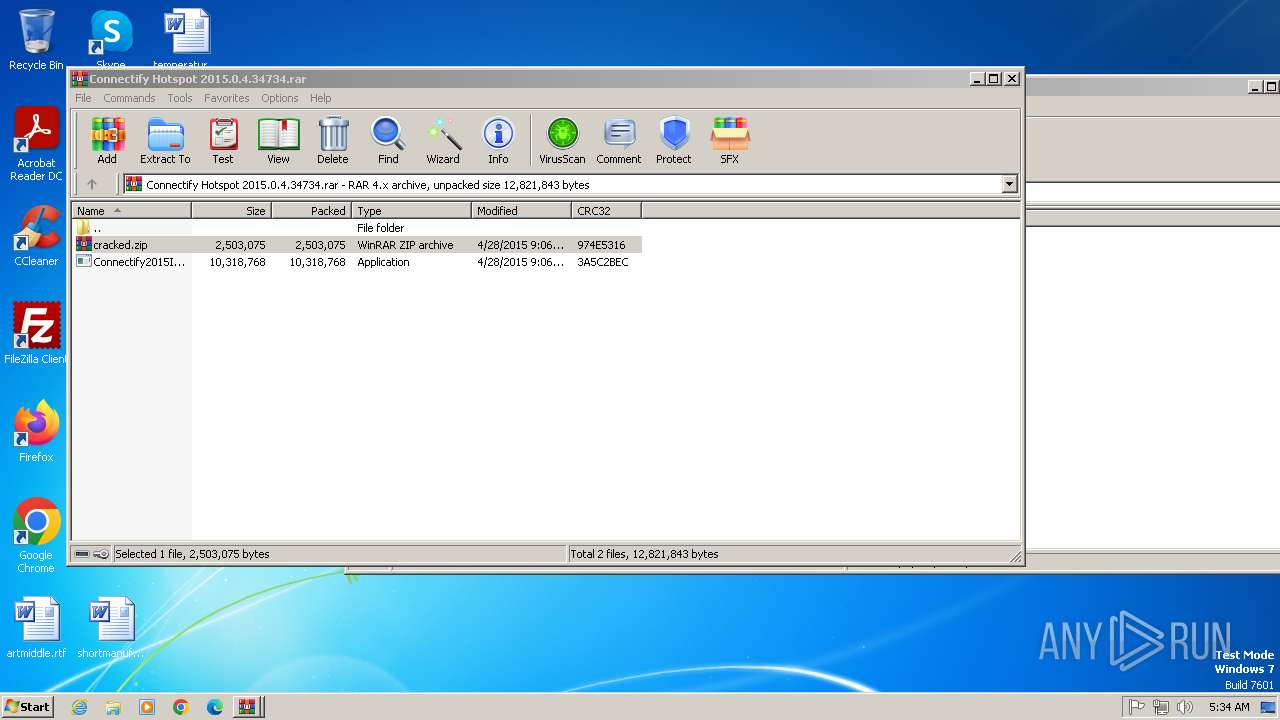Viewport: 1280px width, 720px height.
Task: Click the Extract To toolbar icon
Action: pos(165,140)
